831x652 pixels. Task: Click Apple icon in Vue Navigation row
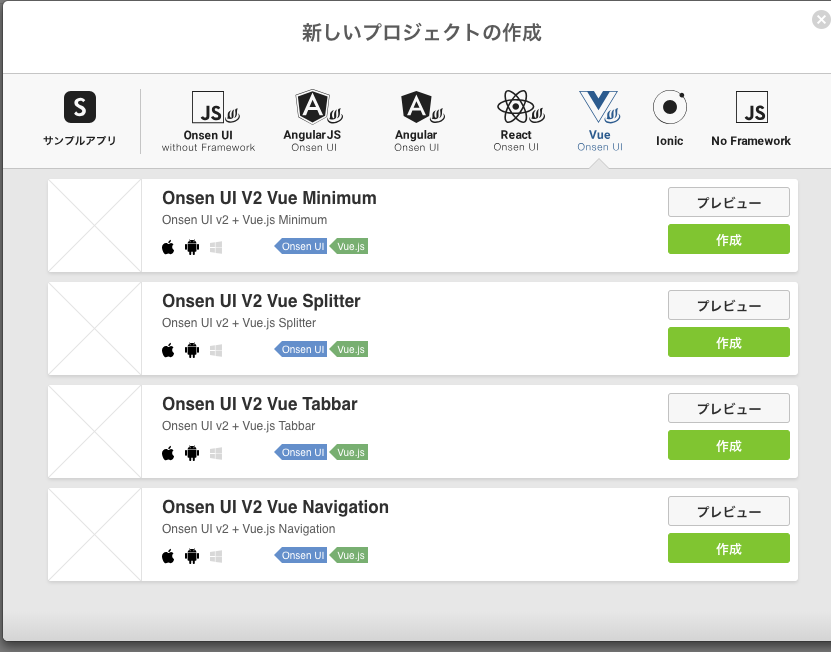[168, 556]
